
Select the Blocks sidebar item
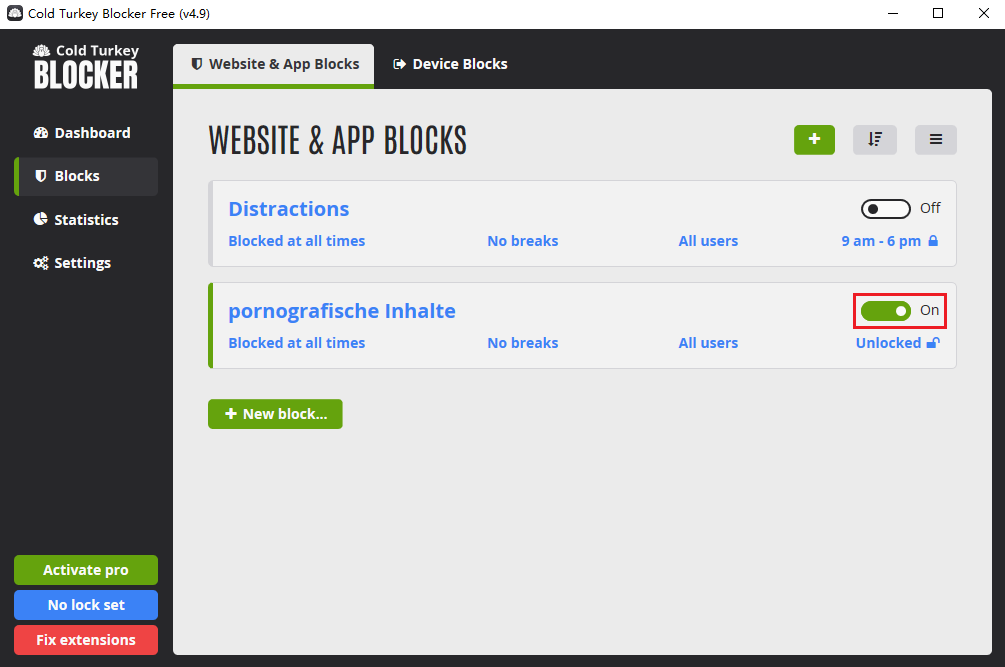(x=86, y=176)
